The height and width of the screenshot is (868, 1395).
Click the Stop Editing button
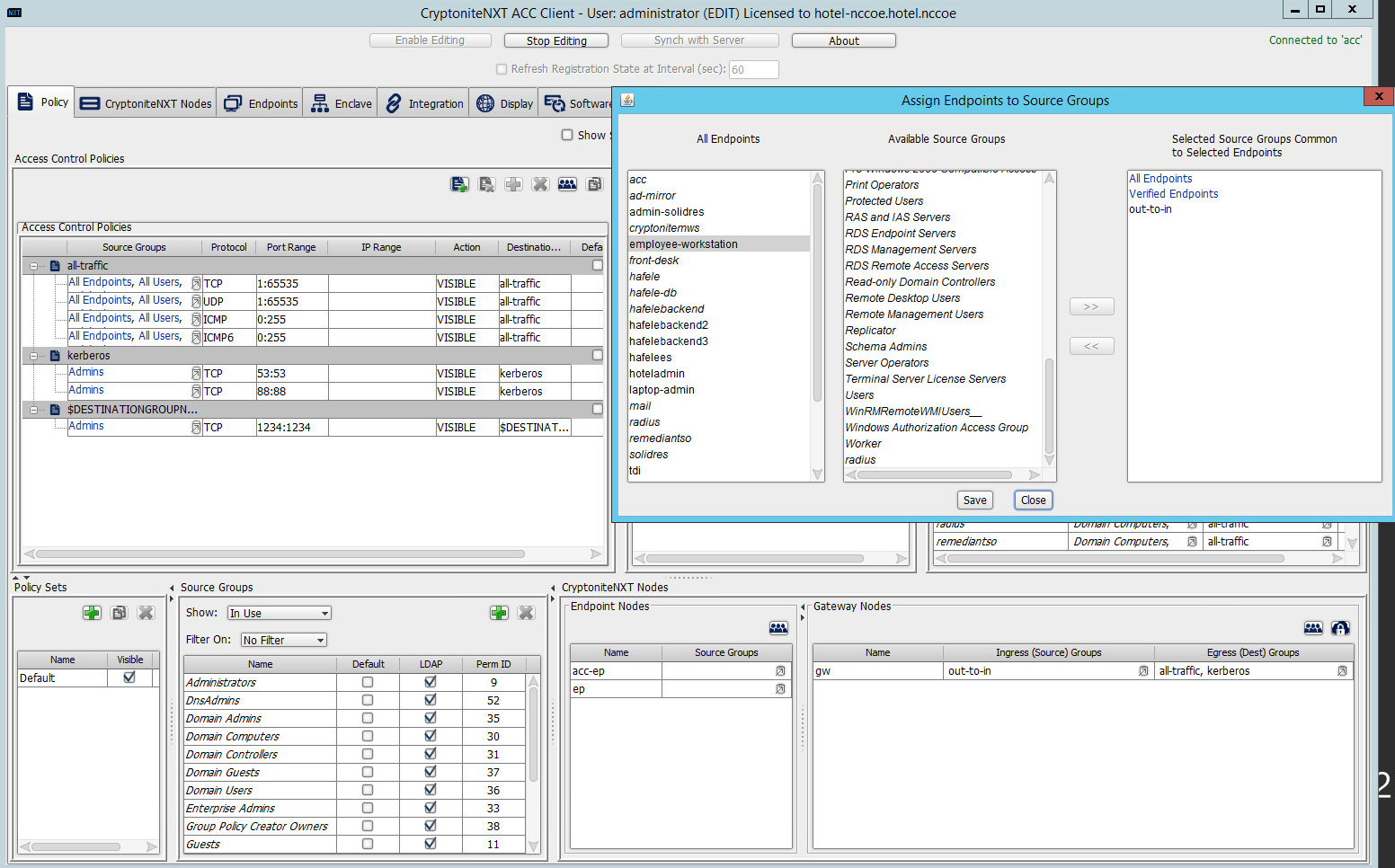(x=556, y=40)
